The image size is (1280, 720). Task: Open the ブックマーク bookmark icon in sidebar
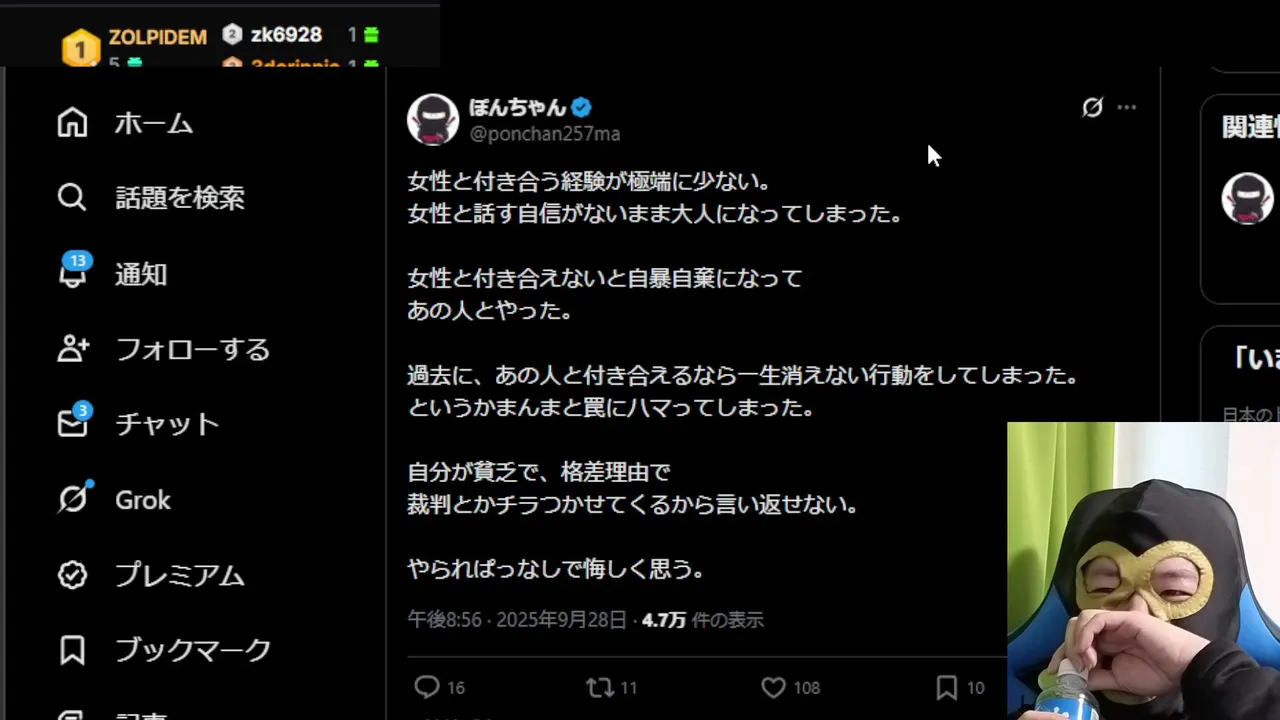click(x=72, y=650)
